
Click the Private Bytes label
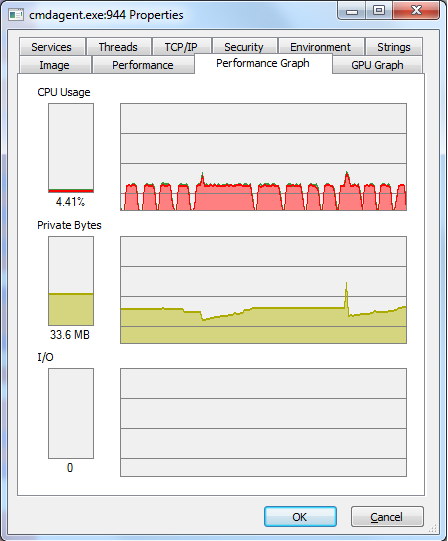pos(69,225)
